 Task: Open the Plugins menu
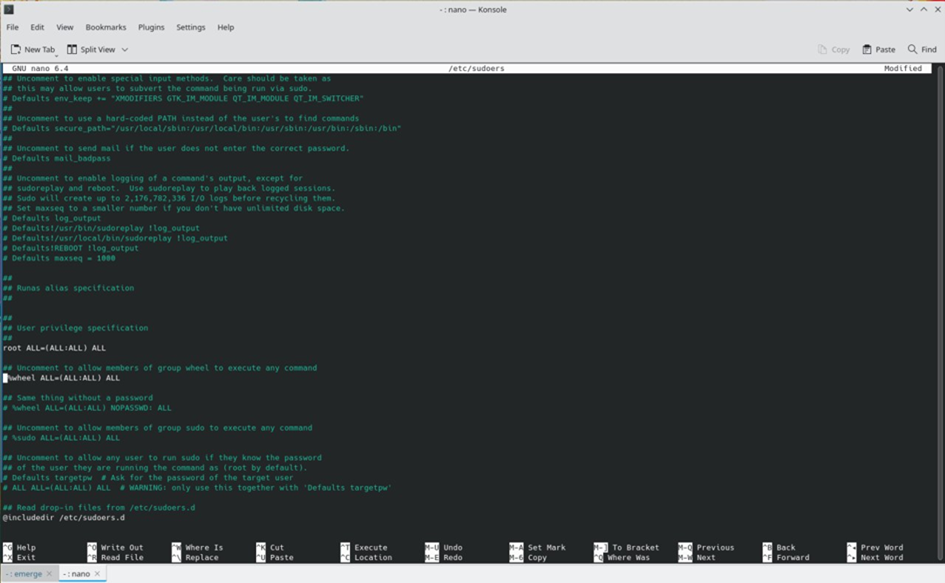(x=151, y=27)
